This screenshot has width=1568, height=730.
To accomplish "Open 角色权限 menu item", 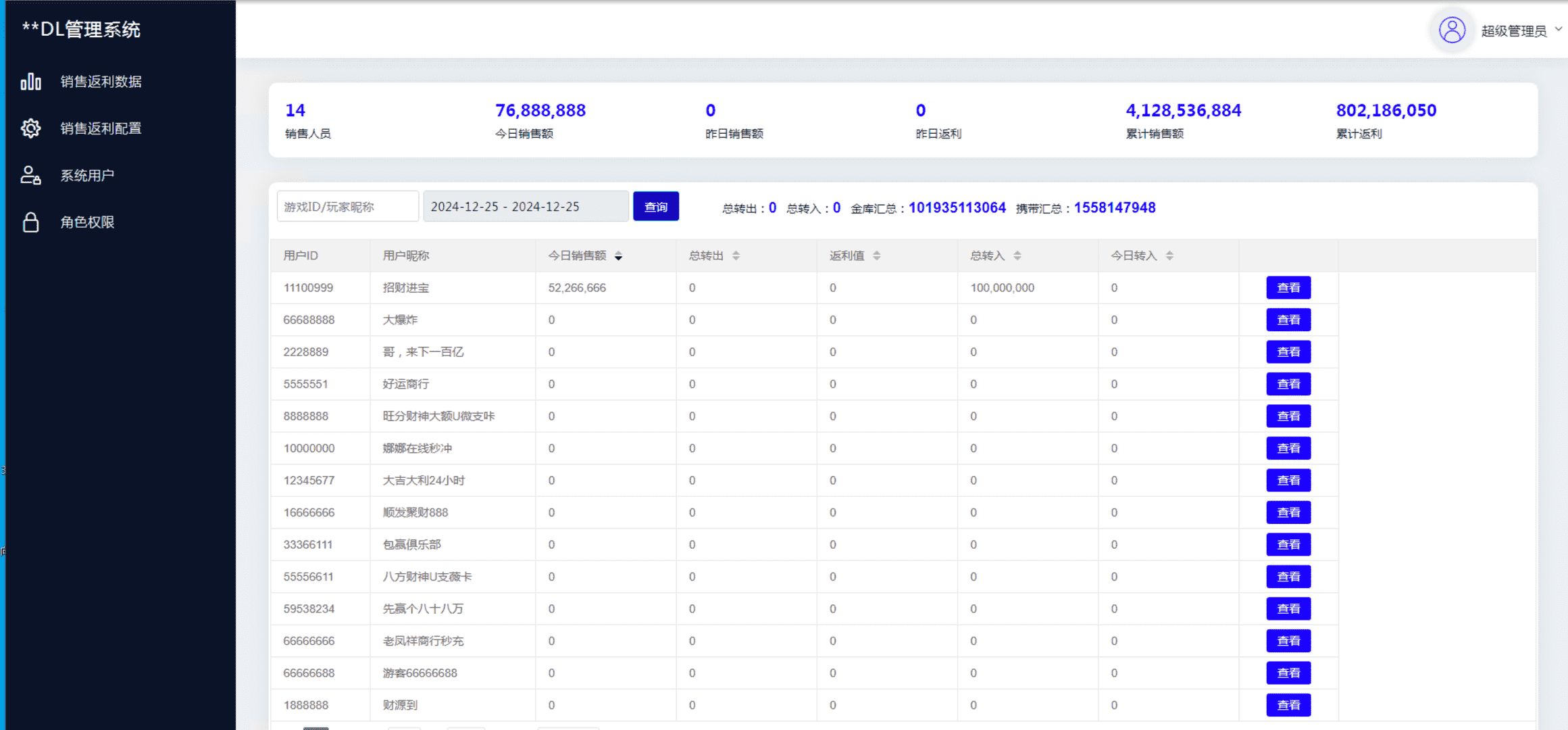I will pyautogui.click(x=87, y=222).
